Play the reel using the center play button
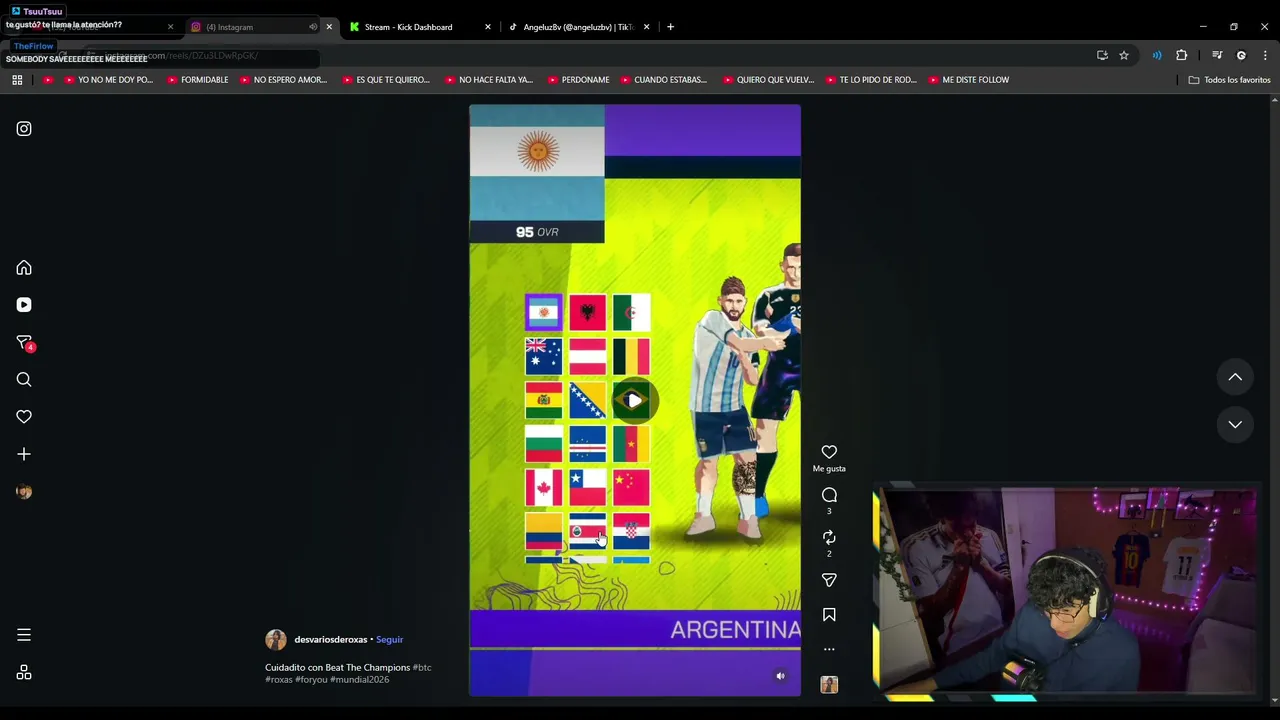1280x720 pixels. [635, 401]
